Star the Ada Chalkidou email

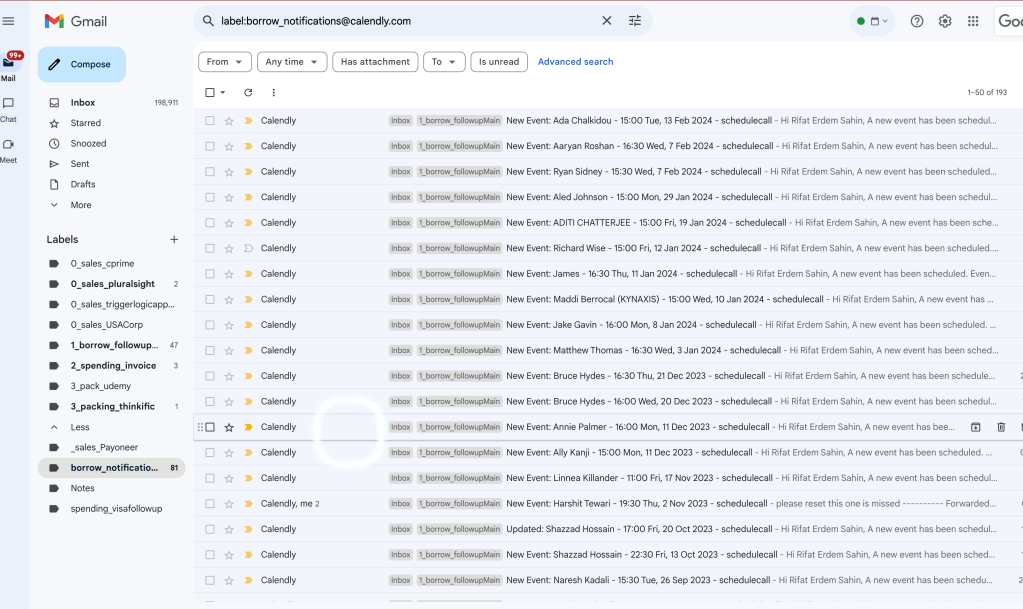click(x=229, y=121)
